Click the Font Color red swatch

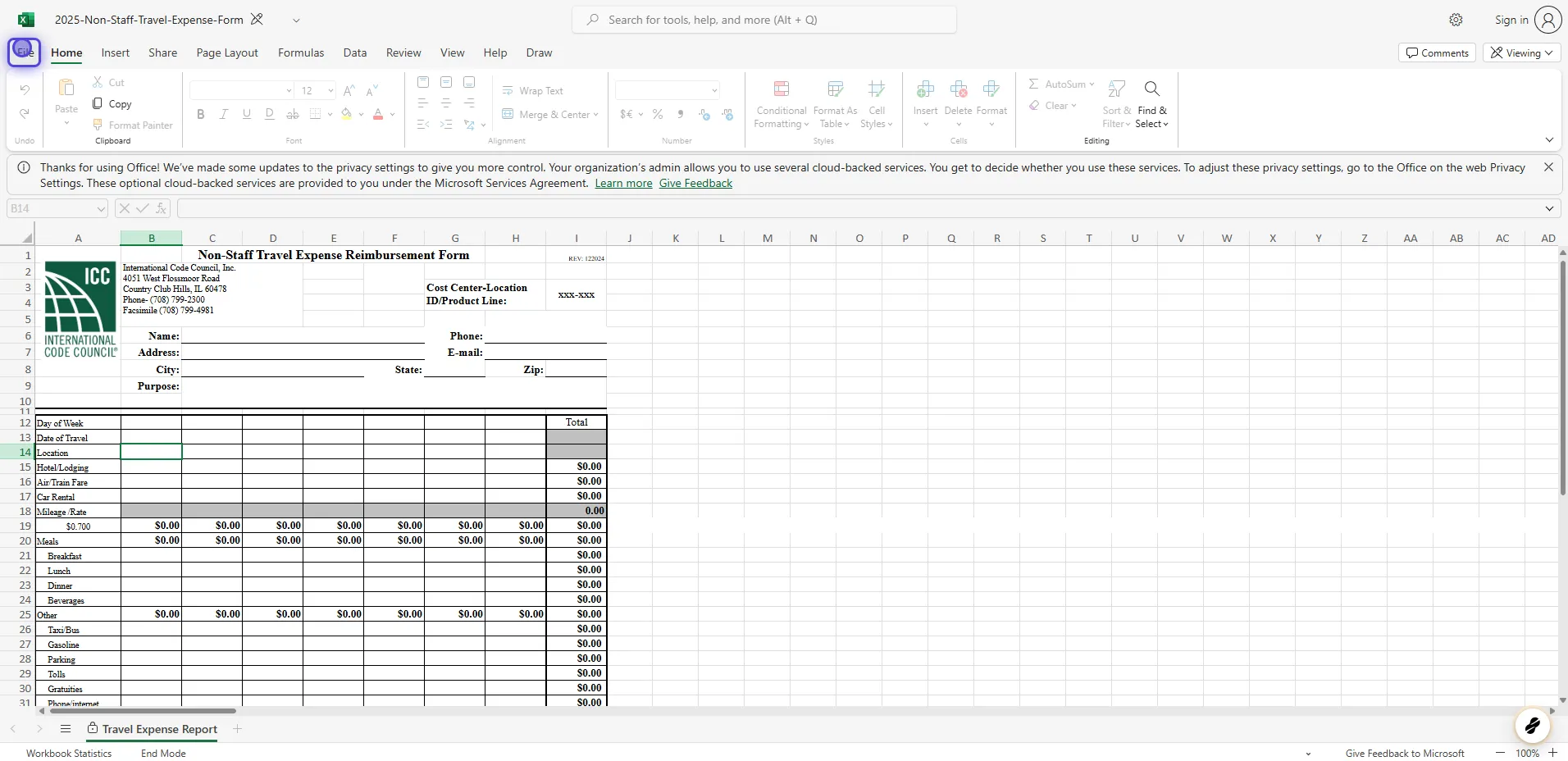(x=378, y=114)
